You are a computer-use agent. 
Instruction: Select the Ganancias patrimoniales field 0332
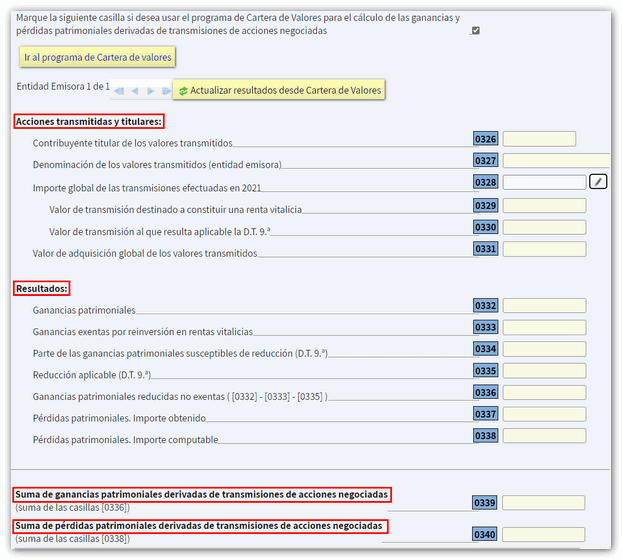tap(544, 306)
